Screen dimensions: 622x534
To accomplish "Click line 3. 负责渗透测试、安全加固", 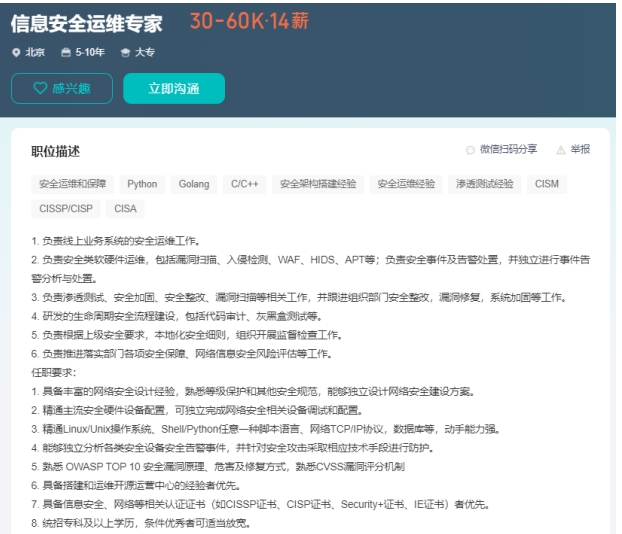I will click(299, 298).
